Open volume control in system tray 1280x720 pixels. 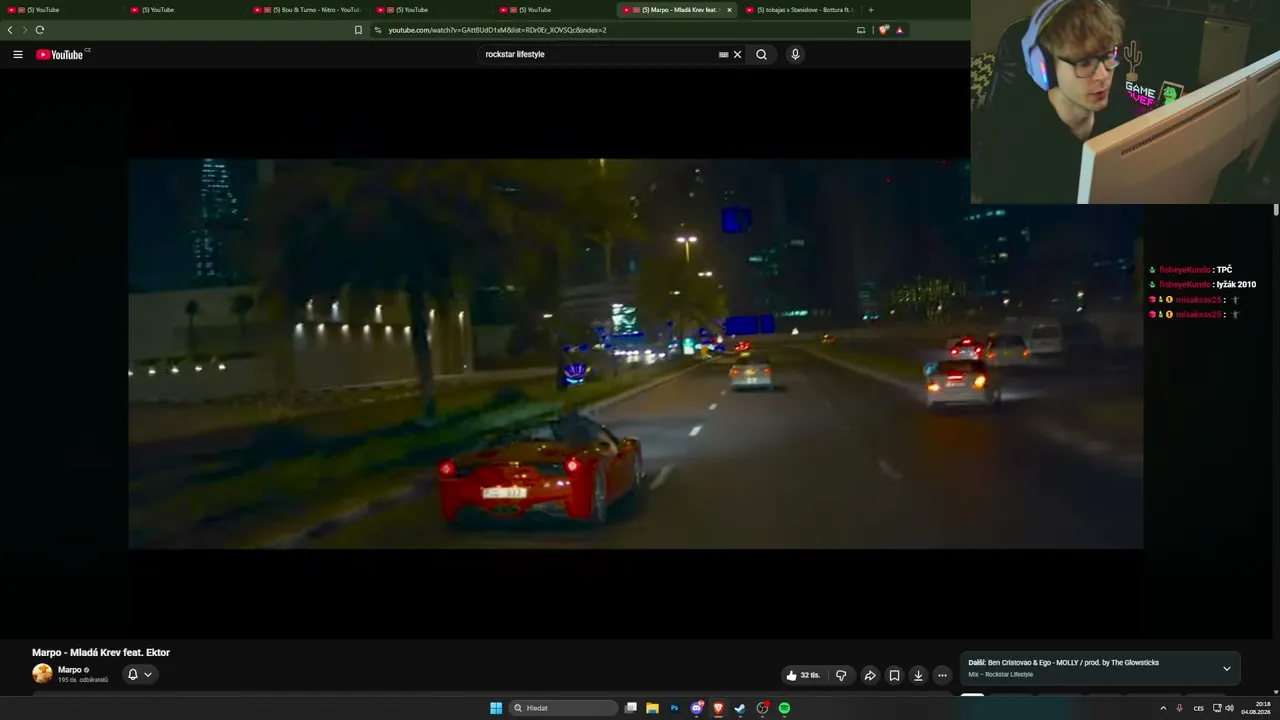tap(1229, 708)
